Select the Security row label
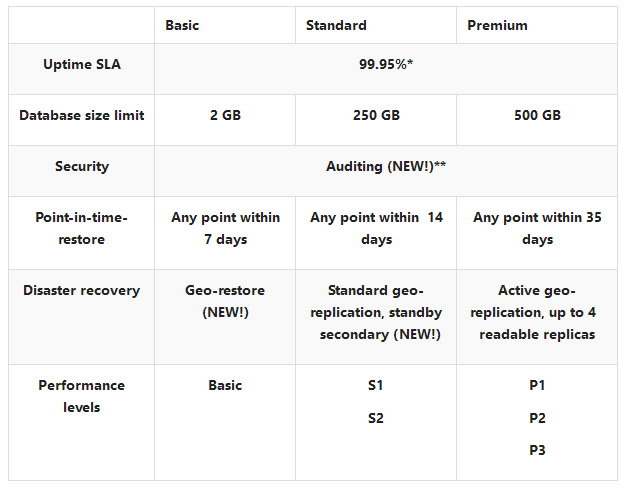The width and height of the screenshot is (637, 489). 82,166
